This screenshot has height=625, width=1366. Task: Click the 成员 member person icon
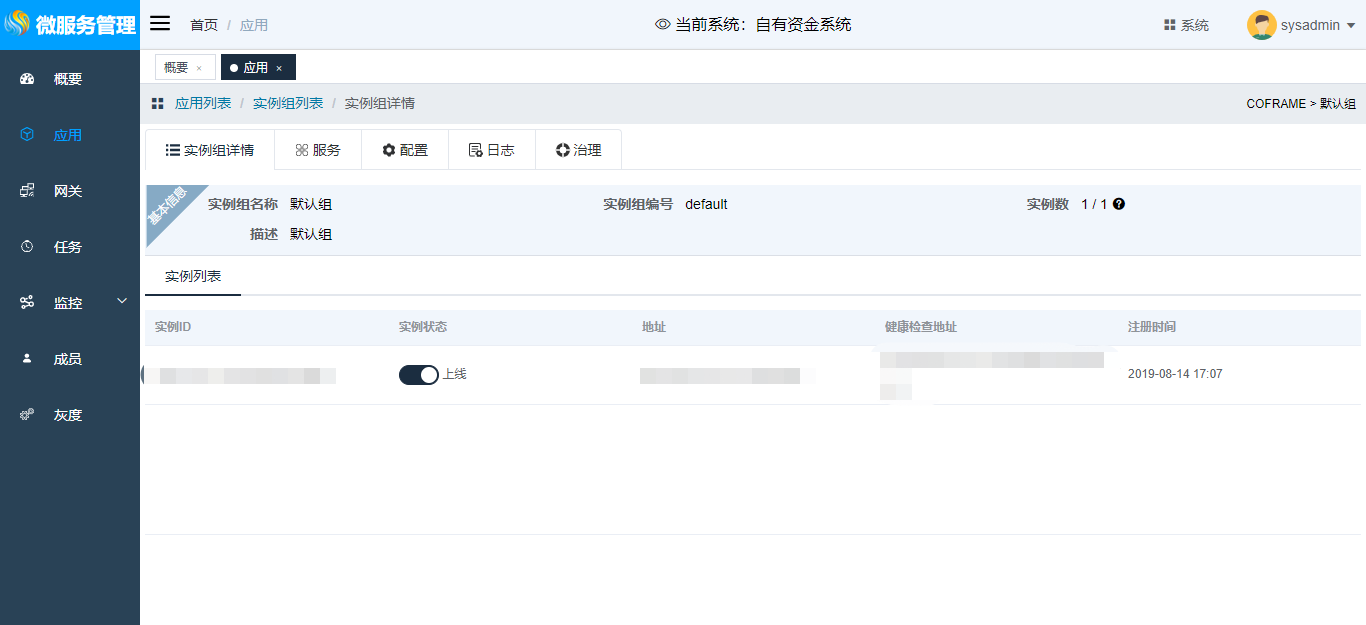click(28, 359)
